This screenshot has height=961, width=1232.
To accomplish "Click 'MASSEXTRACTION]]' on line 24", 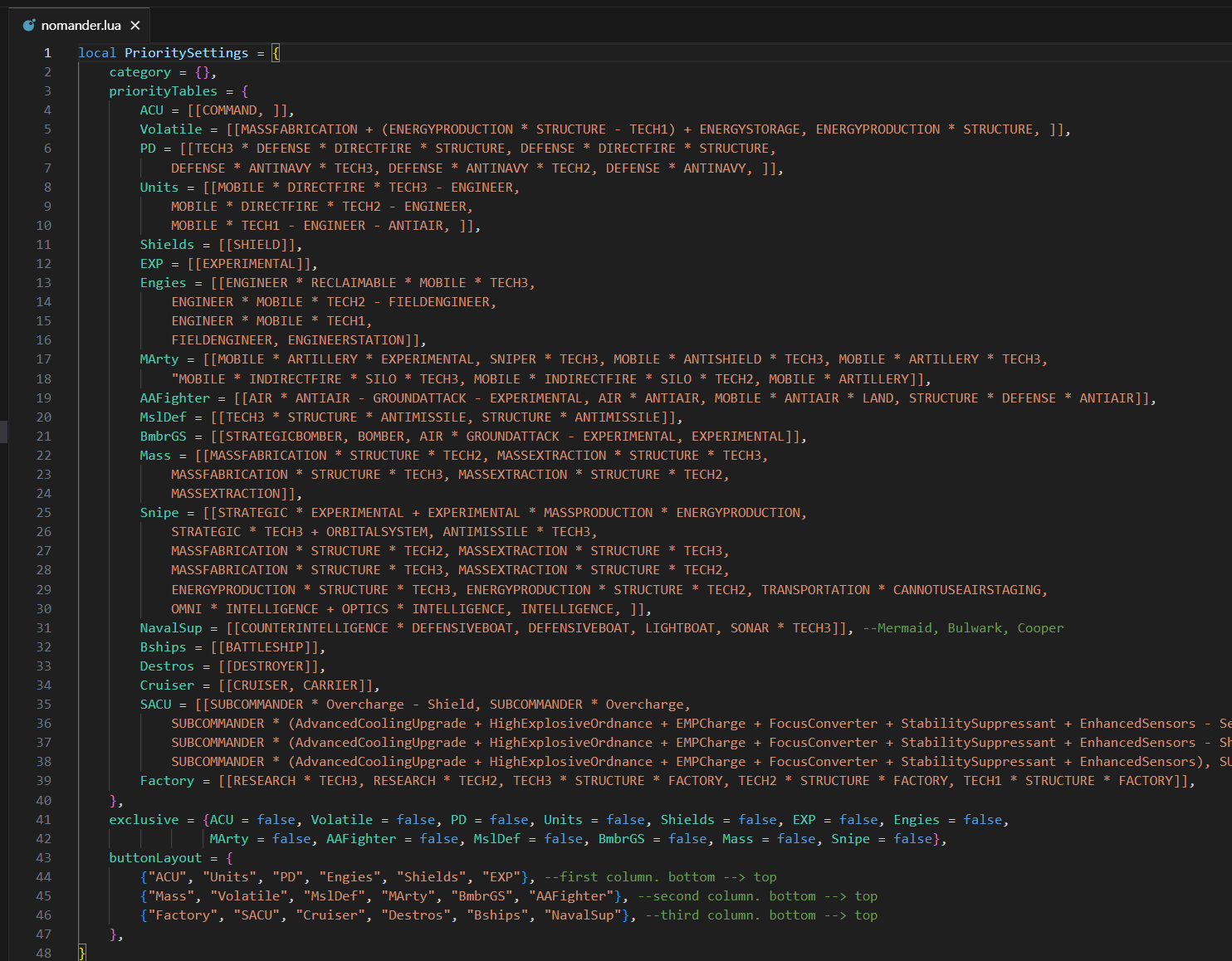I will (233, 493).
